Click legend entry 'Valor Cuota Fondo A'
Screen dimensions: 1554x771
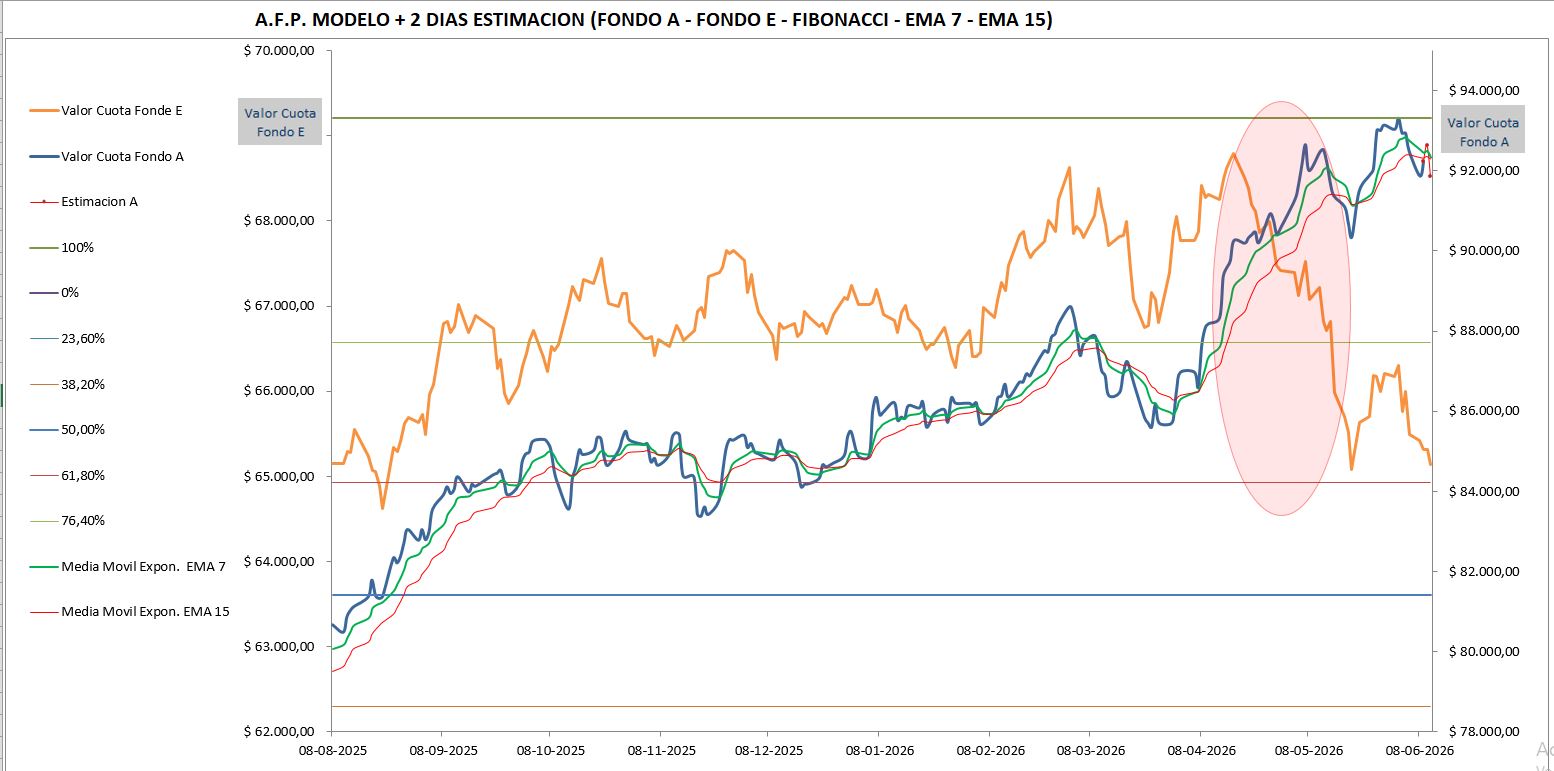[107, 157]
